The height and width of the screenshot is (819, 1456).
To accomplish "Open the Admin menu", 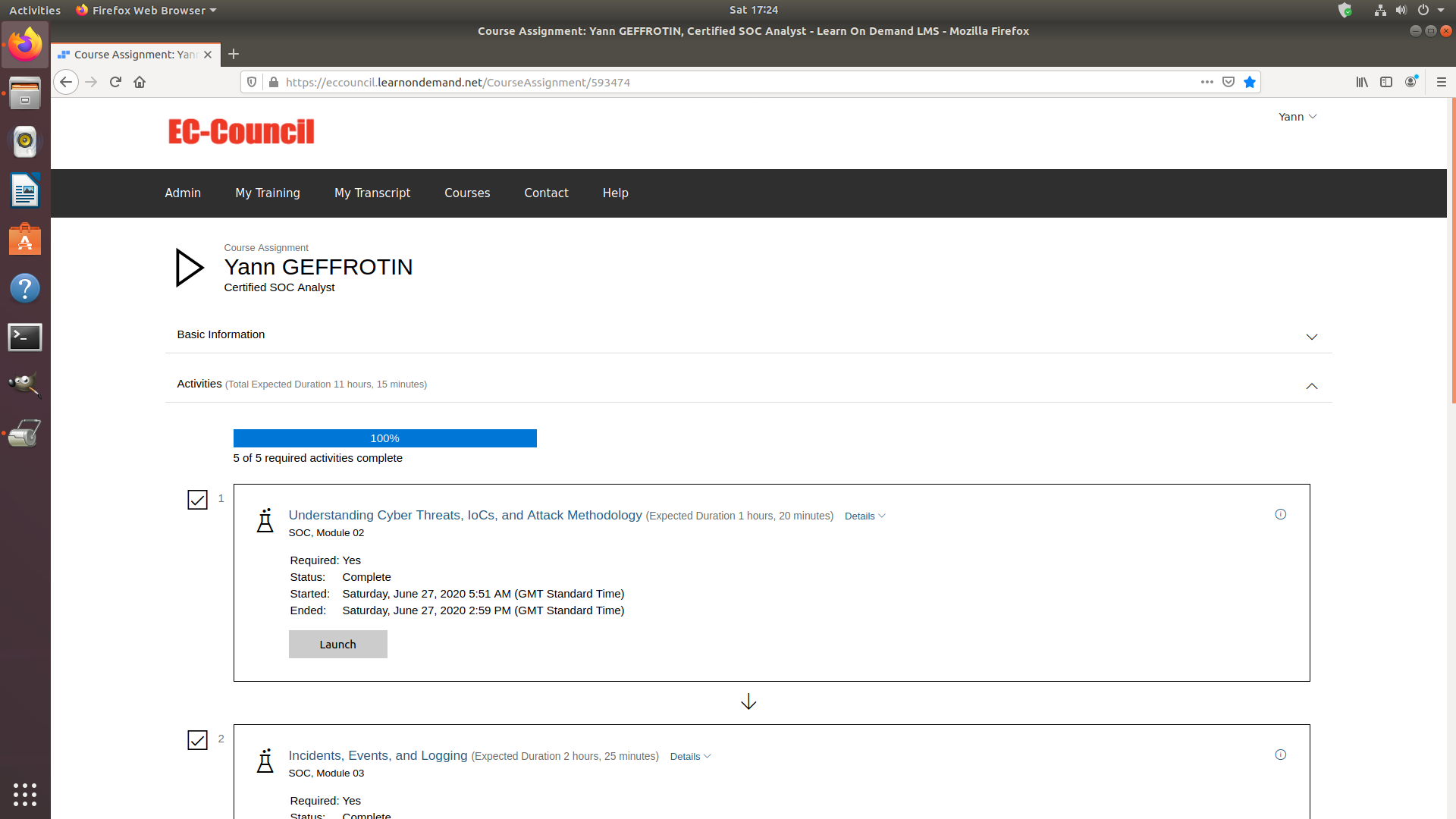I will 183,193.
